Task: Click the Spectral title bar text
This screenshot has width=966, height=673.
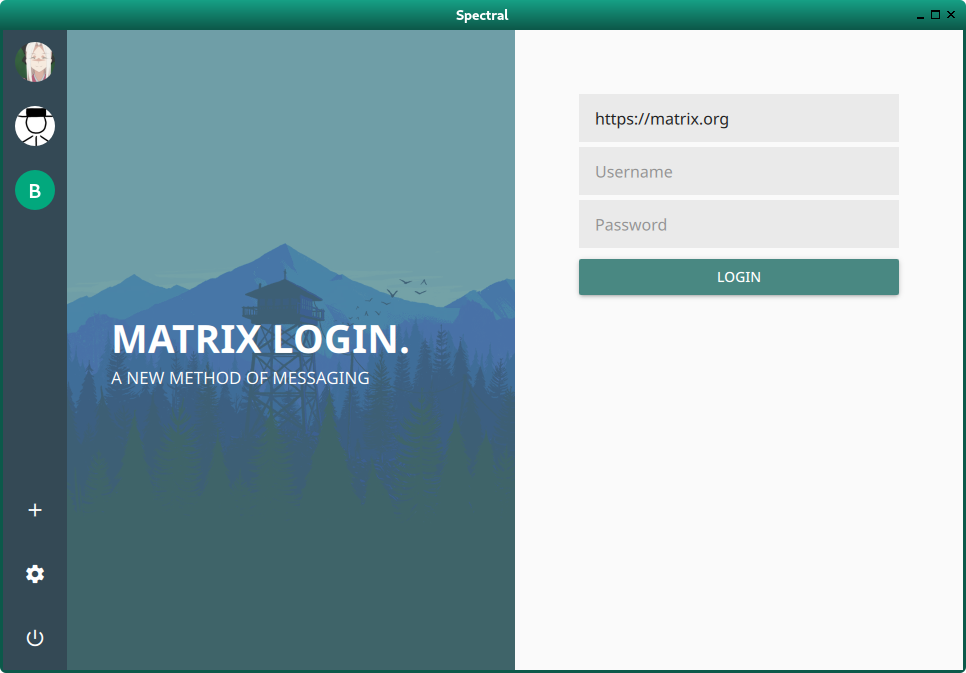Action: (482, 15)
